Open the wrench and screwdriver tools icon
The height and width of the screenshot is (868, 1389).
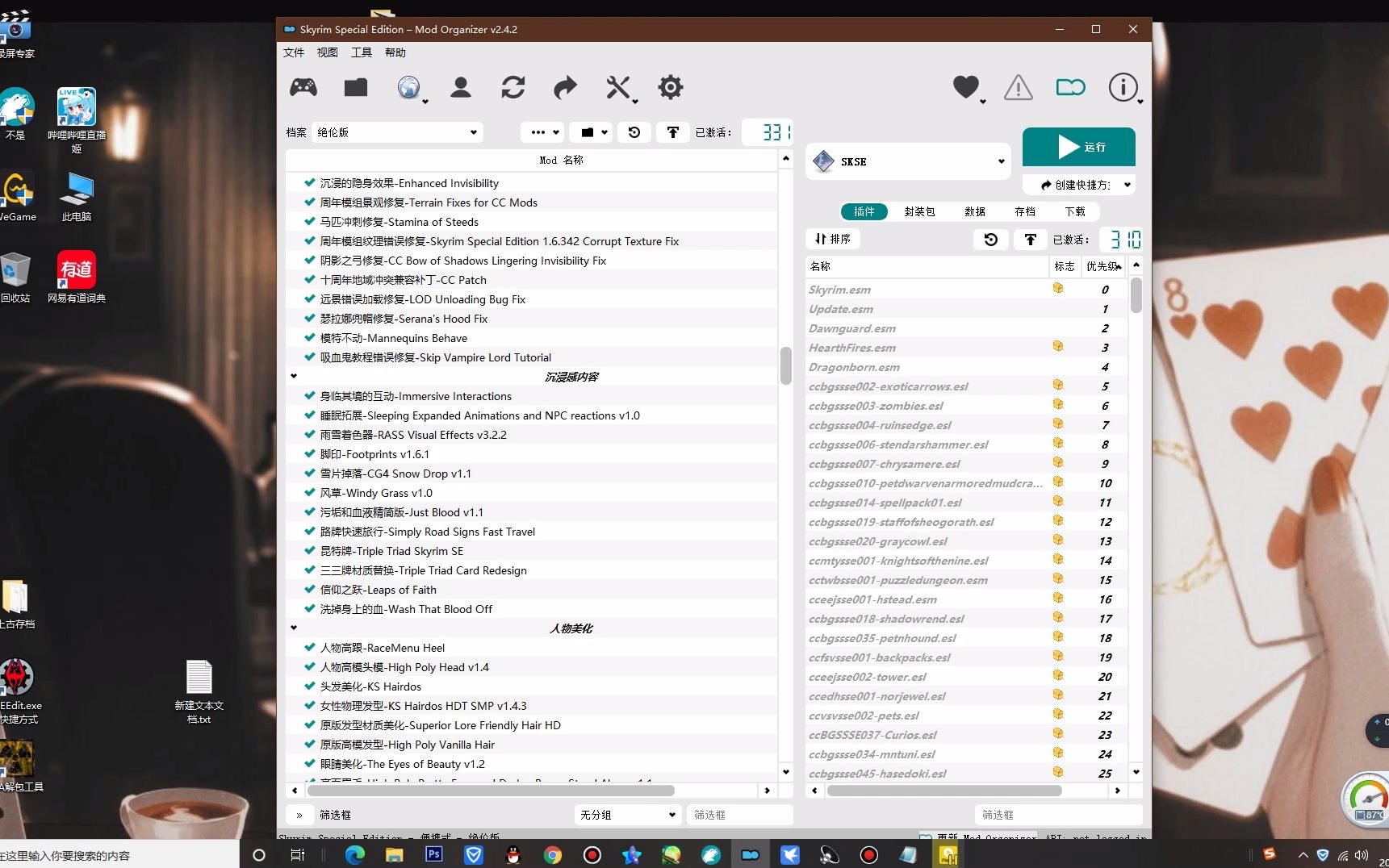pyautogui.click(x=618, y=87)
